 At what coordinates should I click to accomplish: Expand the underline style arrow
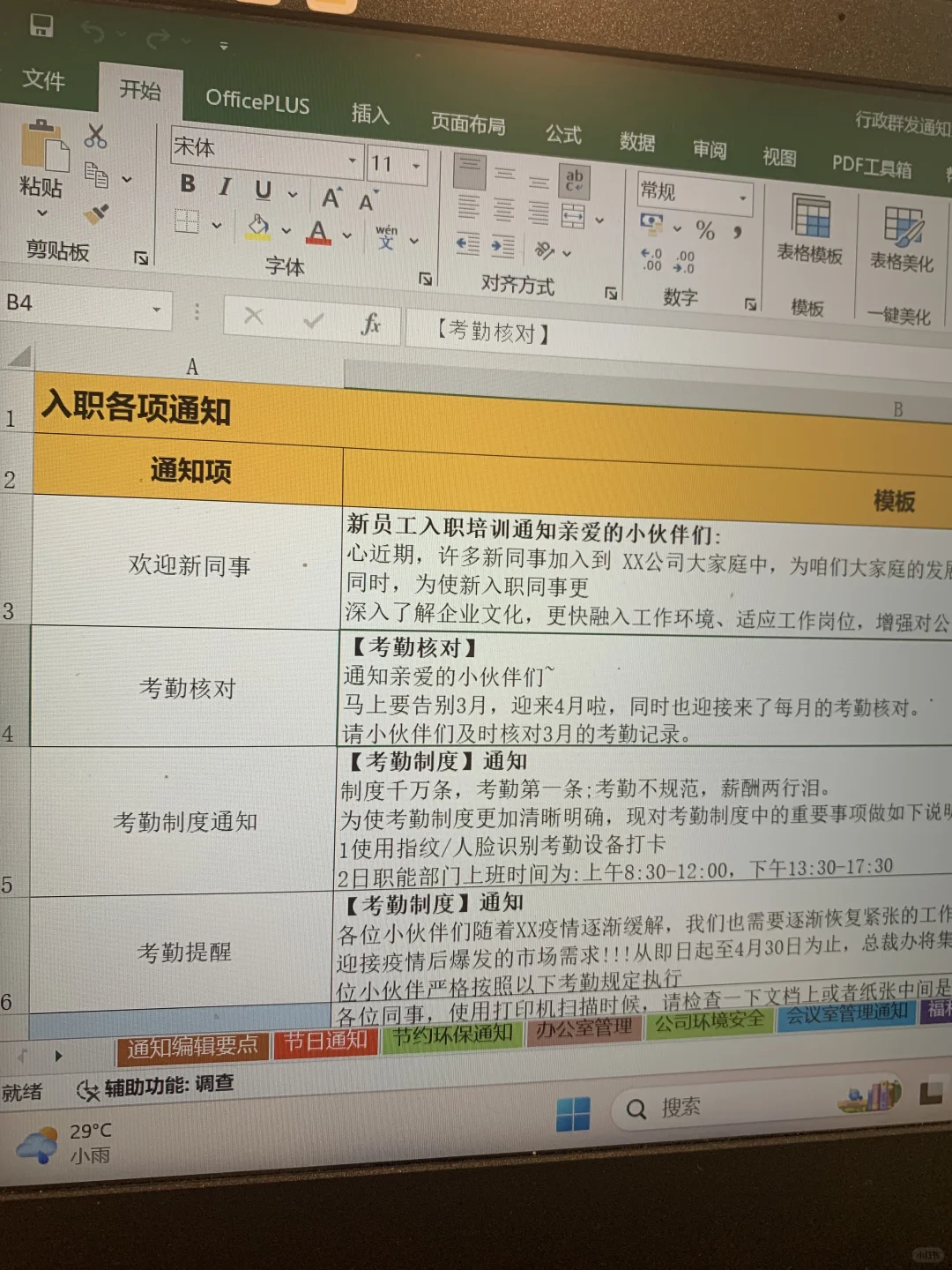(x=293, y=194)
